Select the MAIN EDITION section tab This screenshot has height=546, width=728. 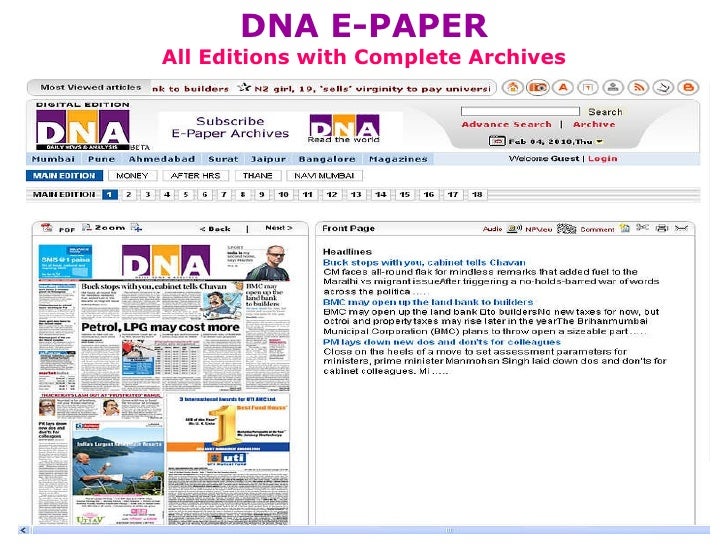(x=64, y=176)
